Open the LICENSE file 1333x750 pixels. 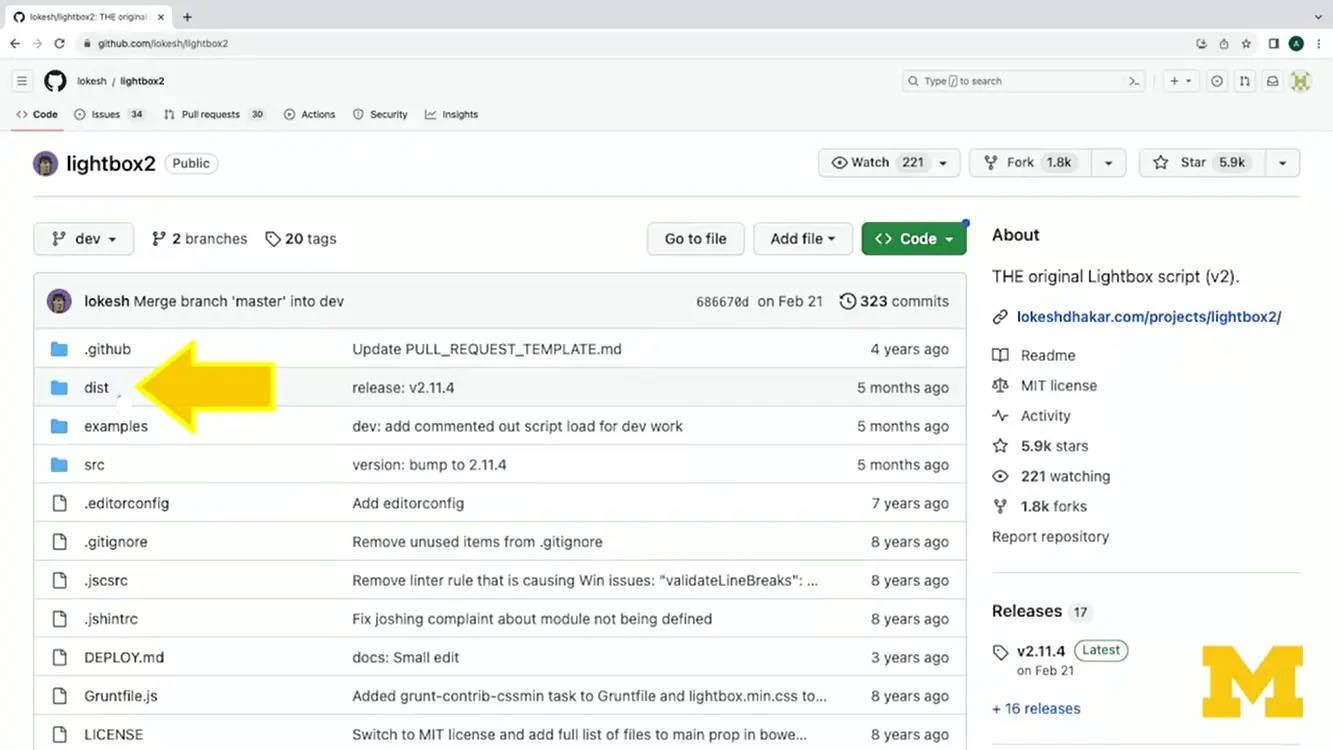(x=114, y=735)
